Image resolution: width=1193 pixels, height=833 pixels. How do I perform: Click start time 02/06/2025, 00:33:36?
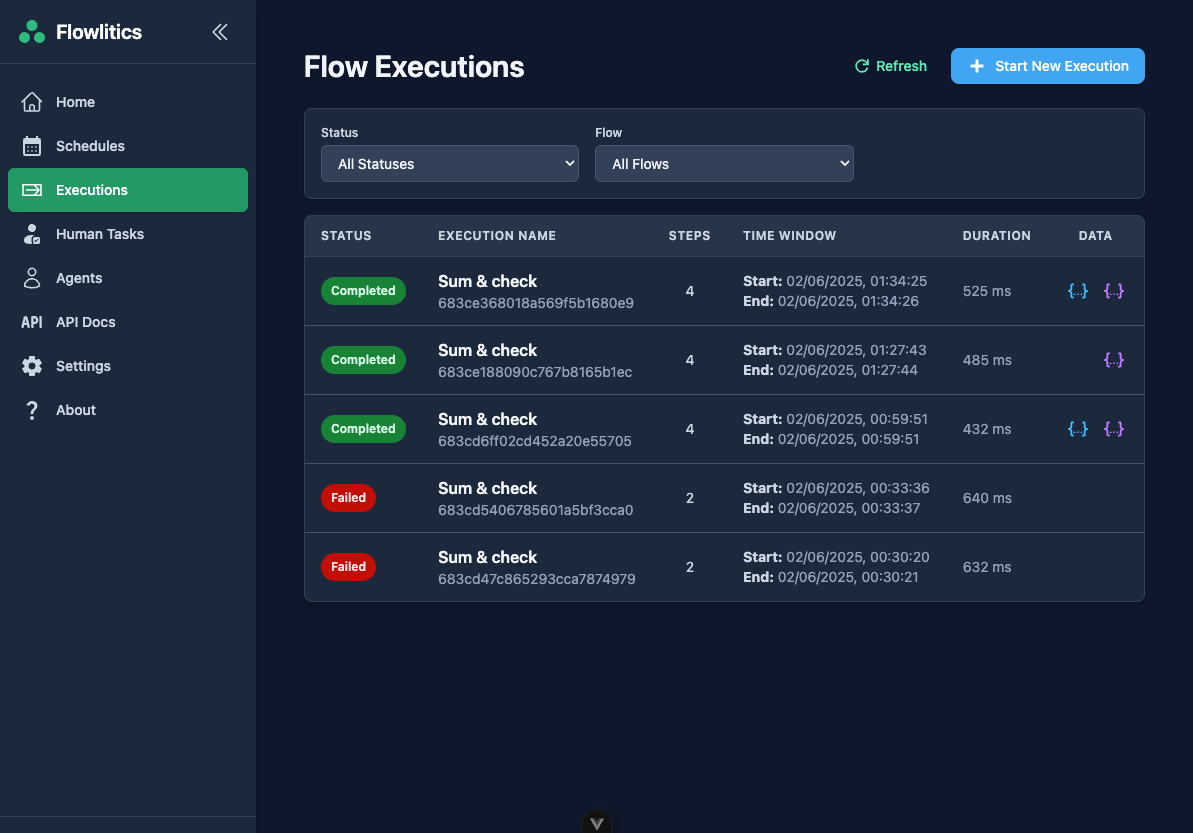click(857, 488)
